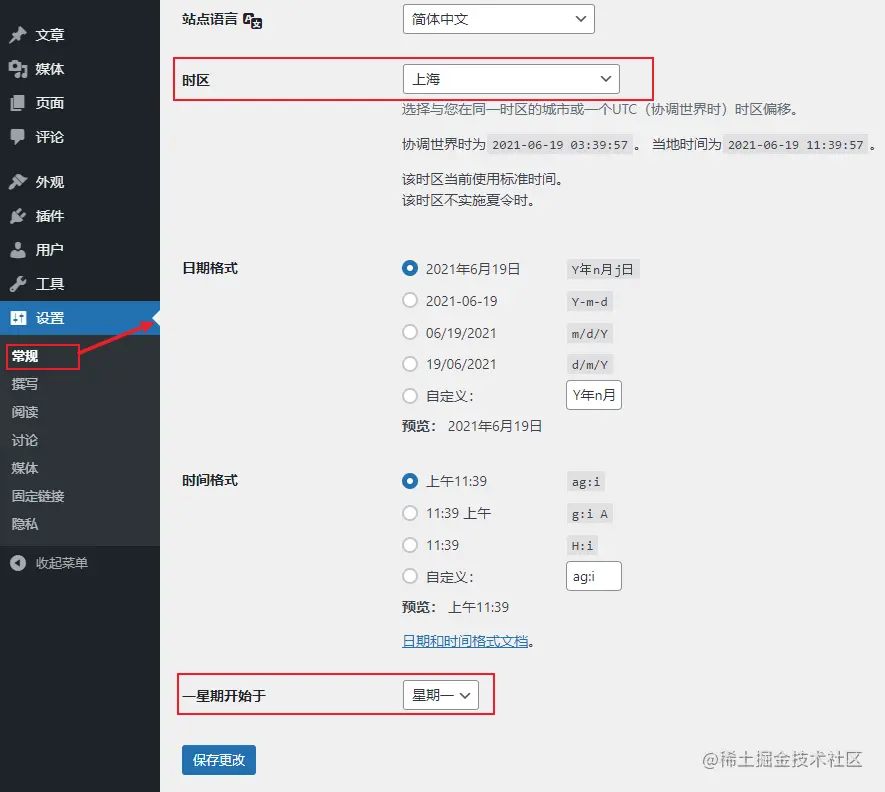Click the translation icon next to 站点语言
The image size is (885, 792).
tap(252, 20)
